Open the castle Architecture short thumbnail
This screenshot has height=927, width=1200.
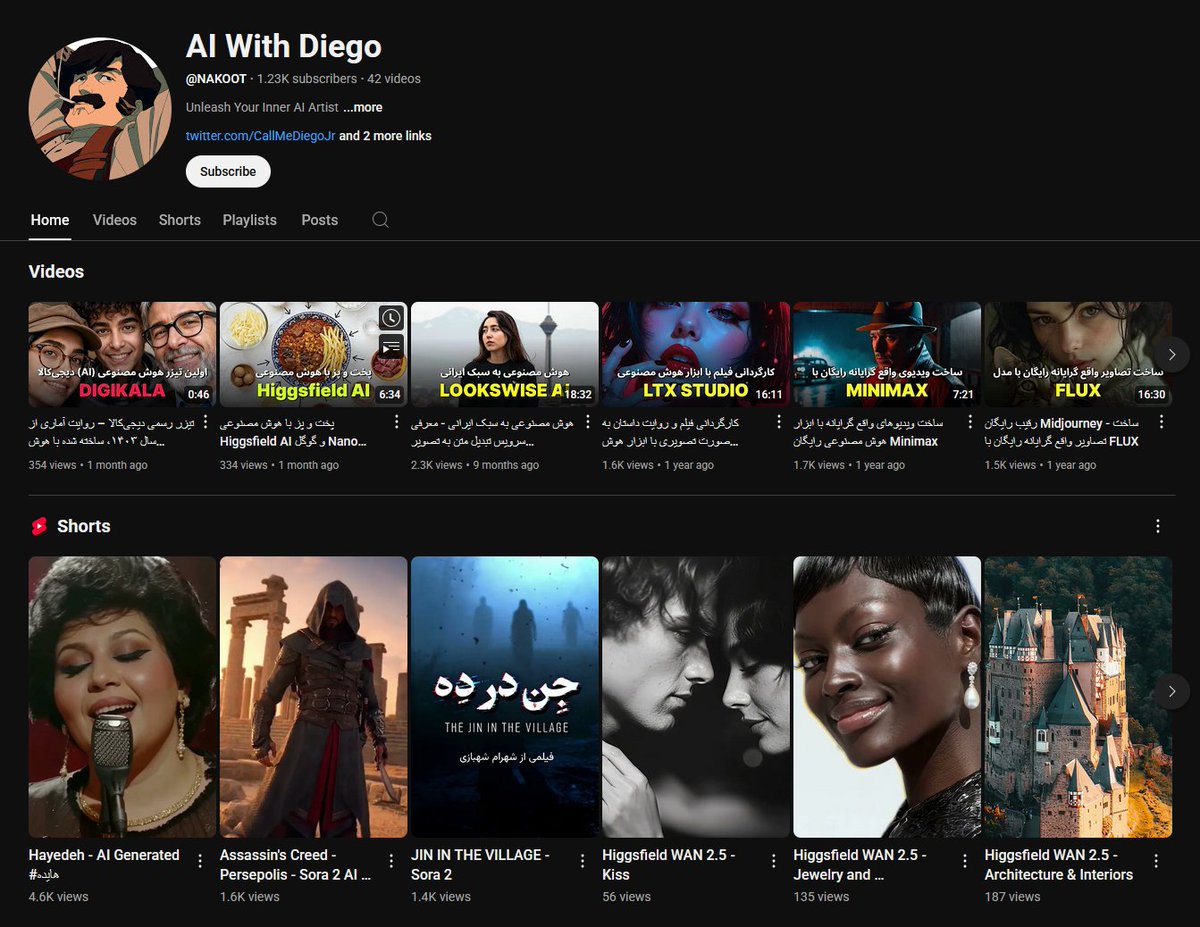coord(1078,697)
